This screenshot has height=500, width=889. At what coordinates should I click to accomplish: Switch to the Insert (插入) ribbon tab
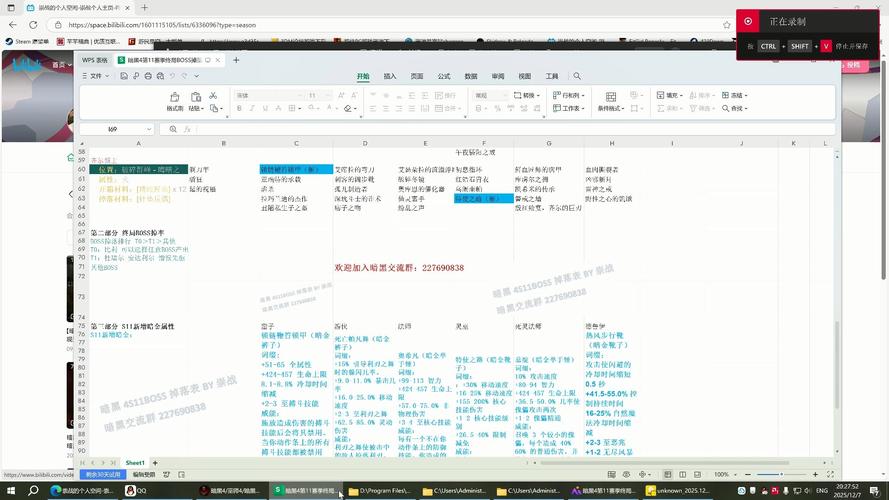(x=390, y=76)
